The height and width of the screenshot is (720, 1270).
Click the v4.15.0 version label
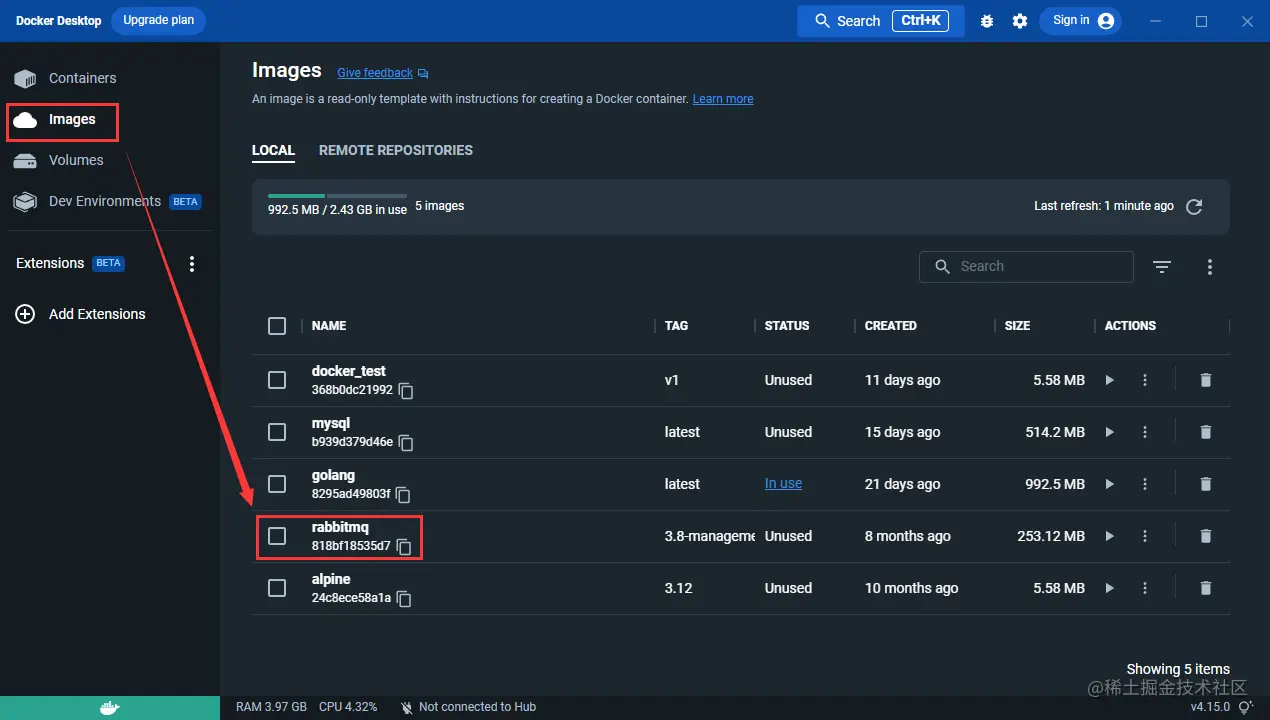pyautogui.click(x=1211, y=707)
